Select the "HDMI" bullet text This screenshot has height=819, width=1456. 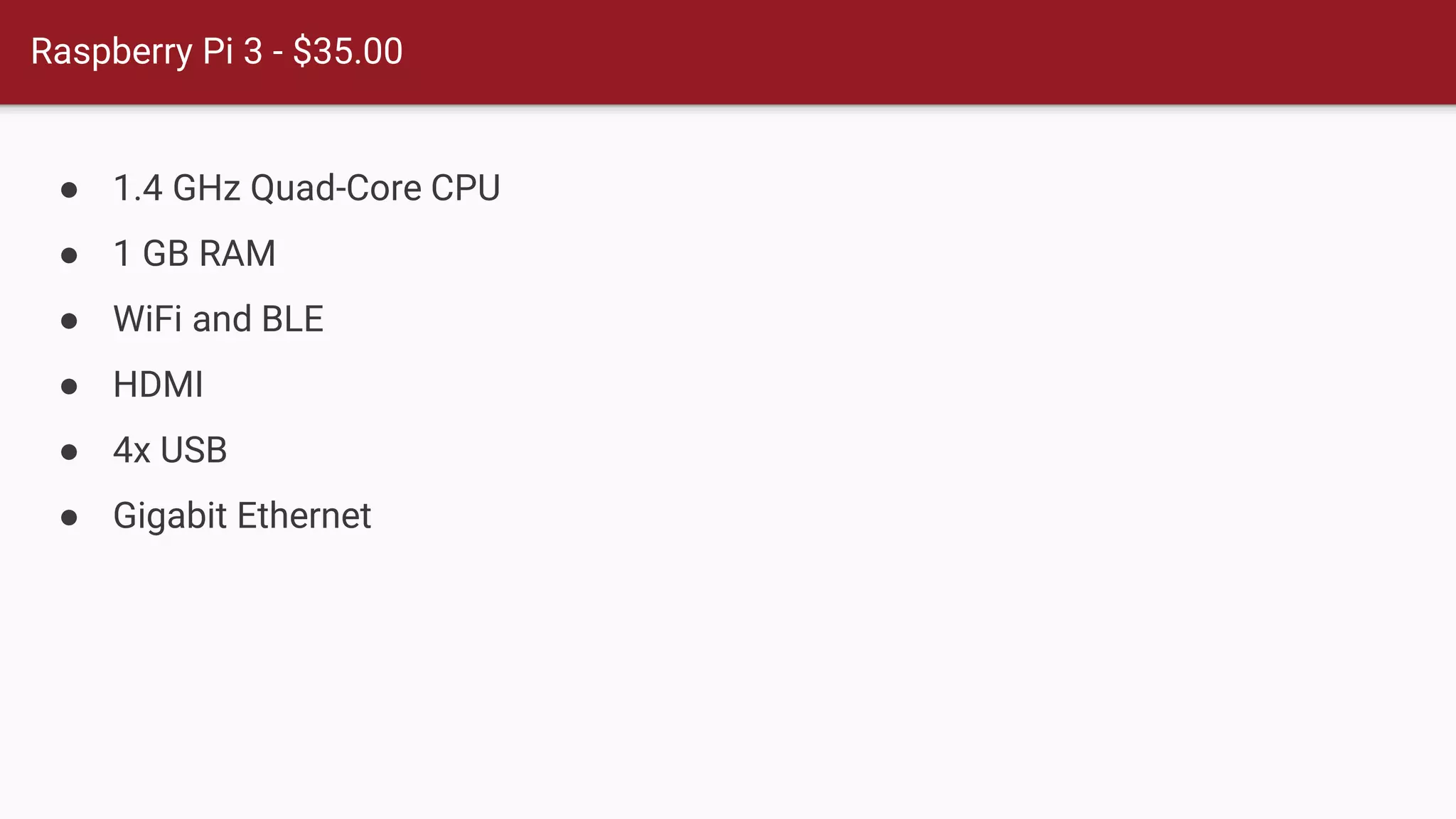click(x=158, y=385)
